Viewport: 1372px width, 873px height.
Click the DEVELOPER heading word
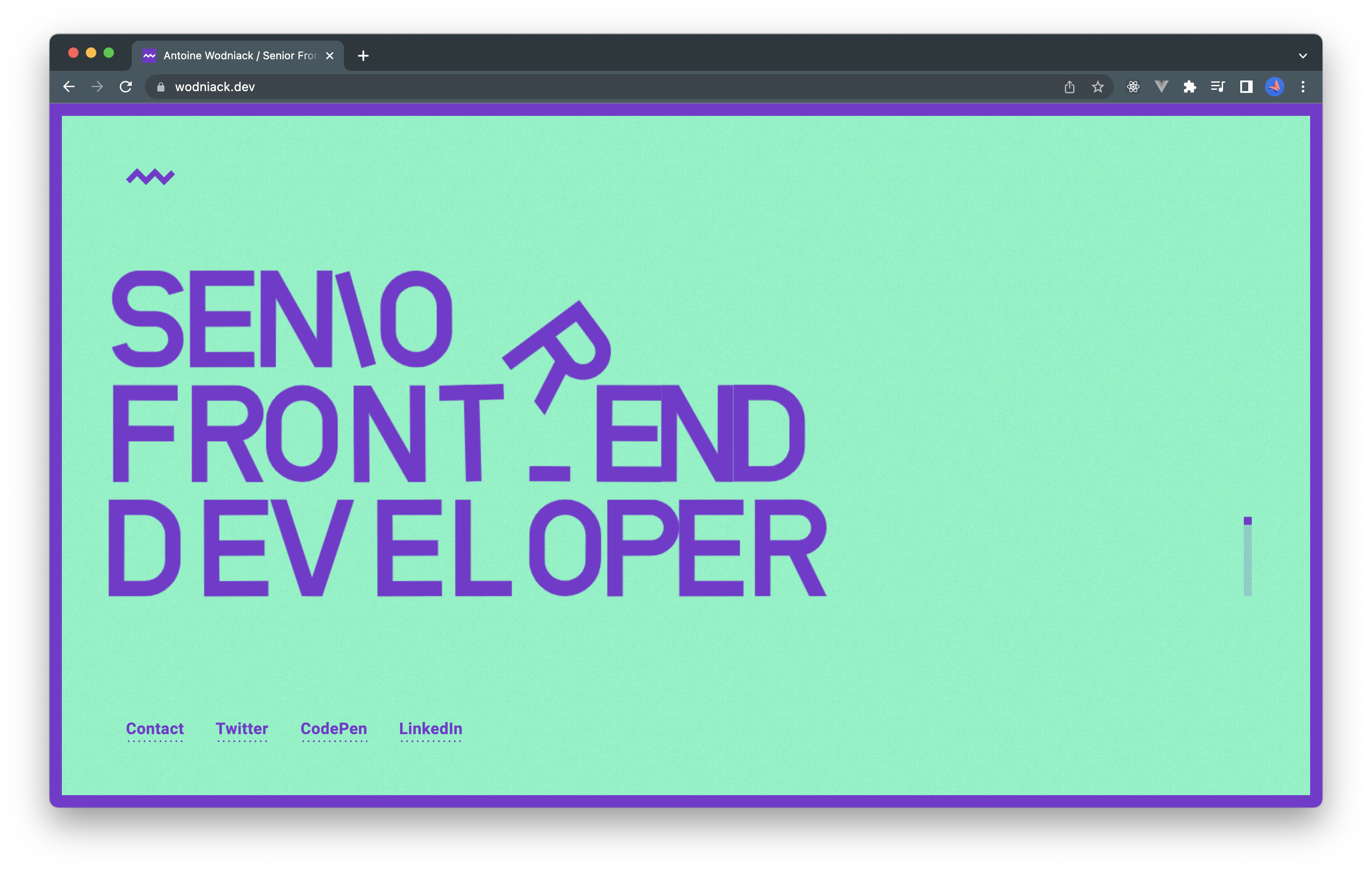(x=467, y=548)
